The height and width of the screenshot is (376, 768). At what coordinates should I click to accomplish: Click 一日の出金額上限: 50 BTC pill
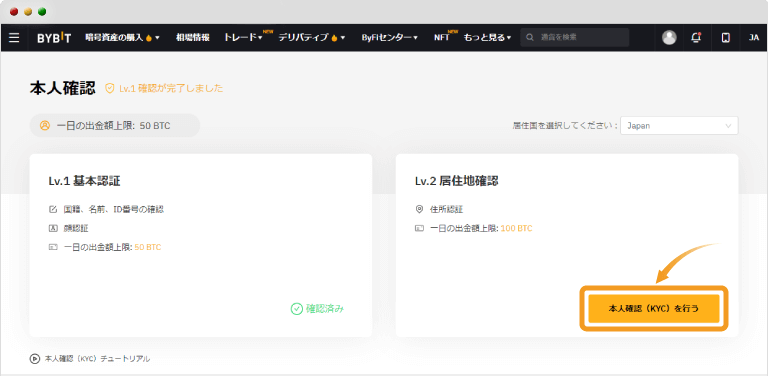point(115,125)
